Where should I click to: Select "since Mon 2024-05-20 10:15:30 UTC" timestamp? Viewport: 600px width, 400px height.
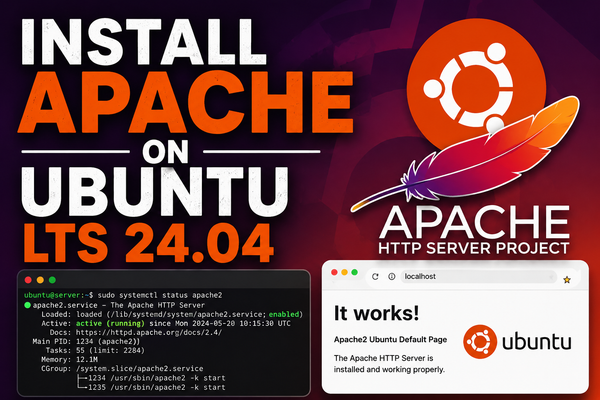220,323
